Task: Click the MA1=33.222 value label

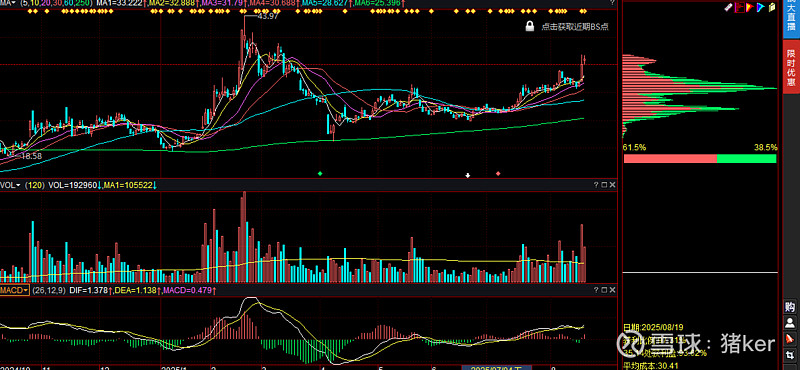Action: coord(119,4)
